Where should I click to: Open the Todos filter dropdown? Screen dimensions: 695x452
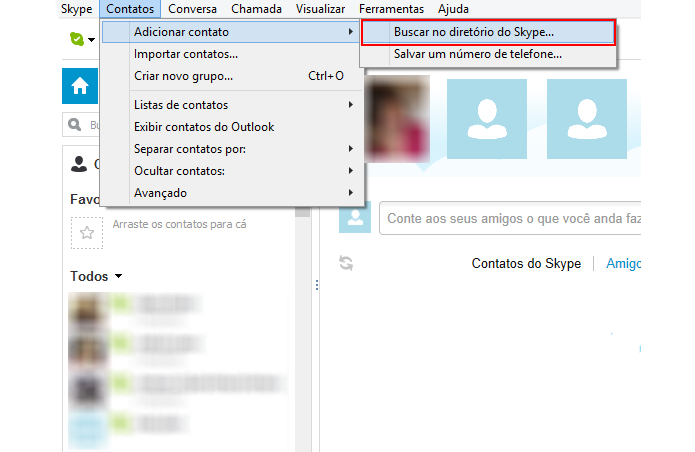(x=96, y=276)
